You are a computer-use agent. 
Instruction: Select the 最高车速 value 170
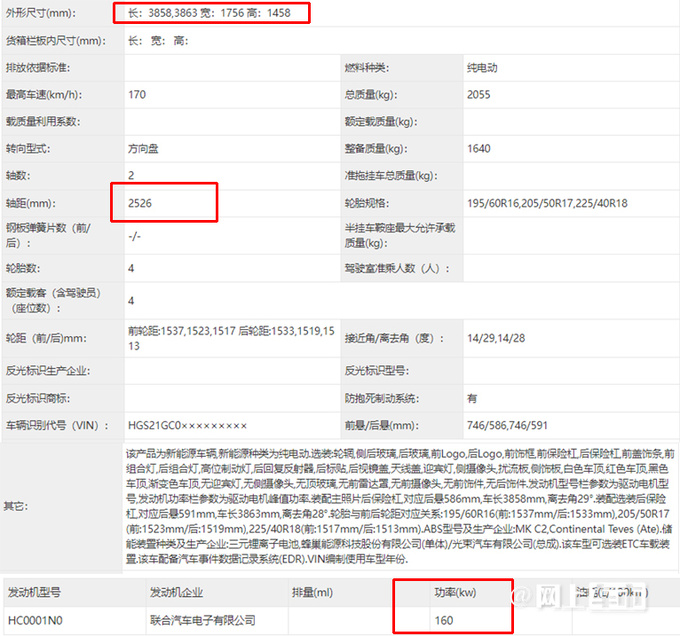[x=137, y=94]
